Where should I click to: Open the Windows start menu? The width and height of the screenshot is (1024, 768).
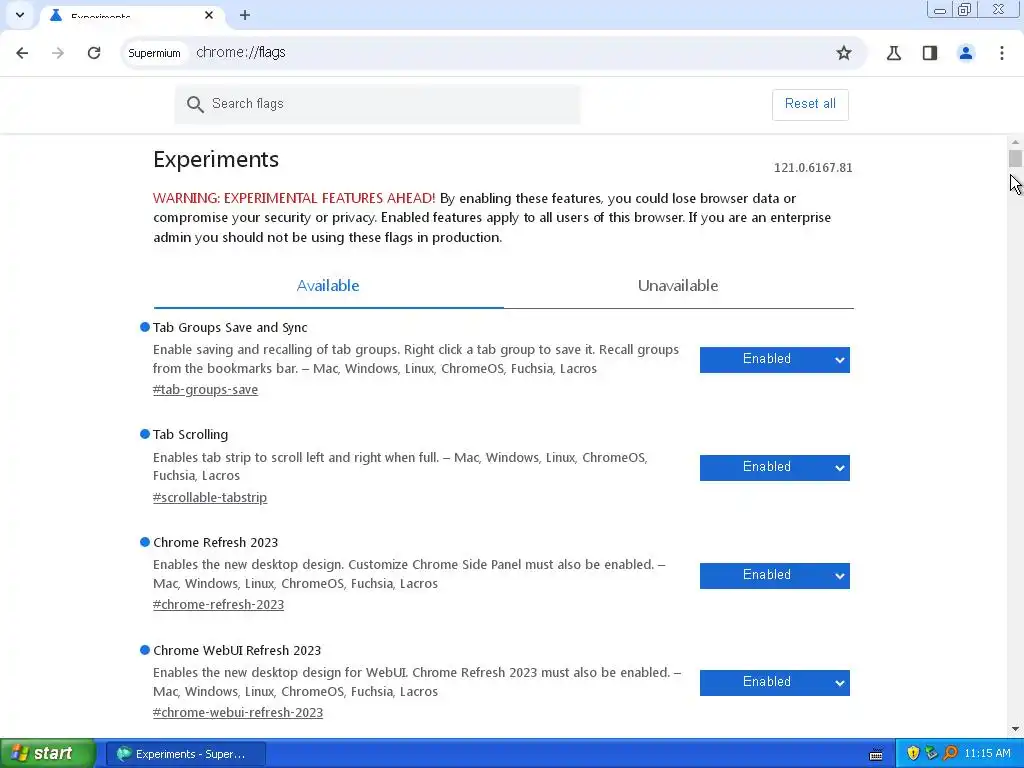click(47, 753)
